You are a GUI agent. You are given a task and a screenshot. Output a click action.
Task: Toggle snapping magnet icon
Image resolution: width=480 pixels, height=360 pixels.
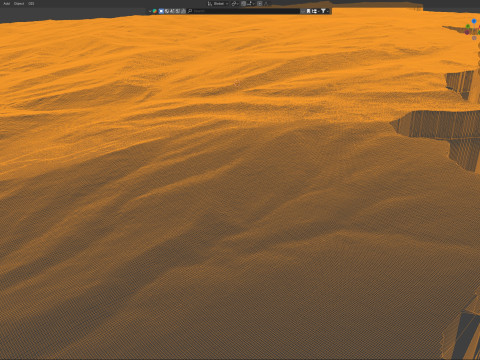tap(243, 3)
